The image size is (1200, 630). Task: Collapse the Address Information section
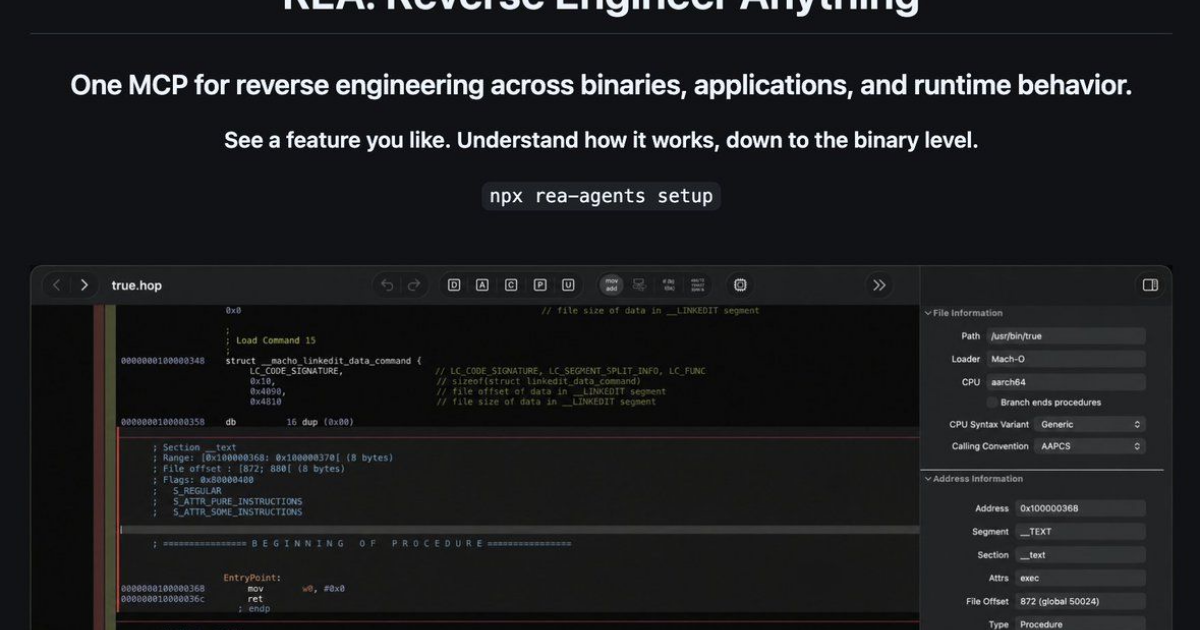click(928, 479)
